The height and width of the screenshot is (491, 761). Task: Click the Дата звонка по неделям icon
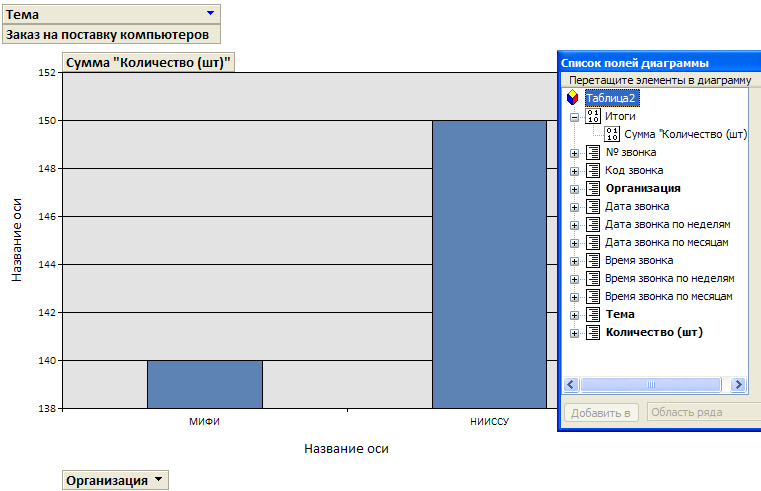[593, 224]
